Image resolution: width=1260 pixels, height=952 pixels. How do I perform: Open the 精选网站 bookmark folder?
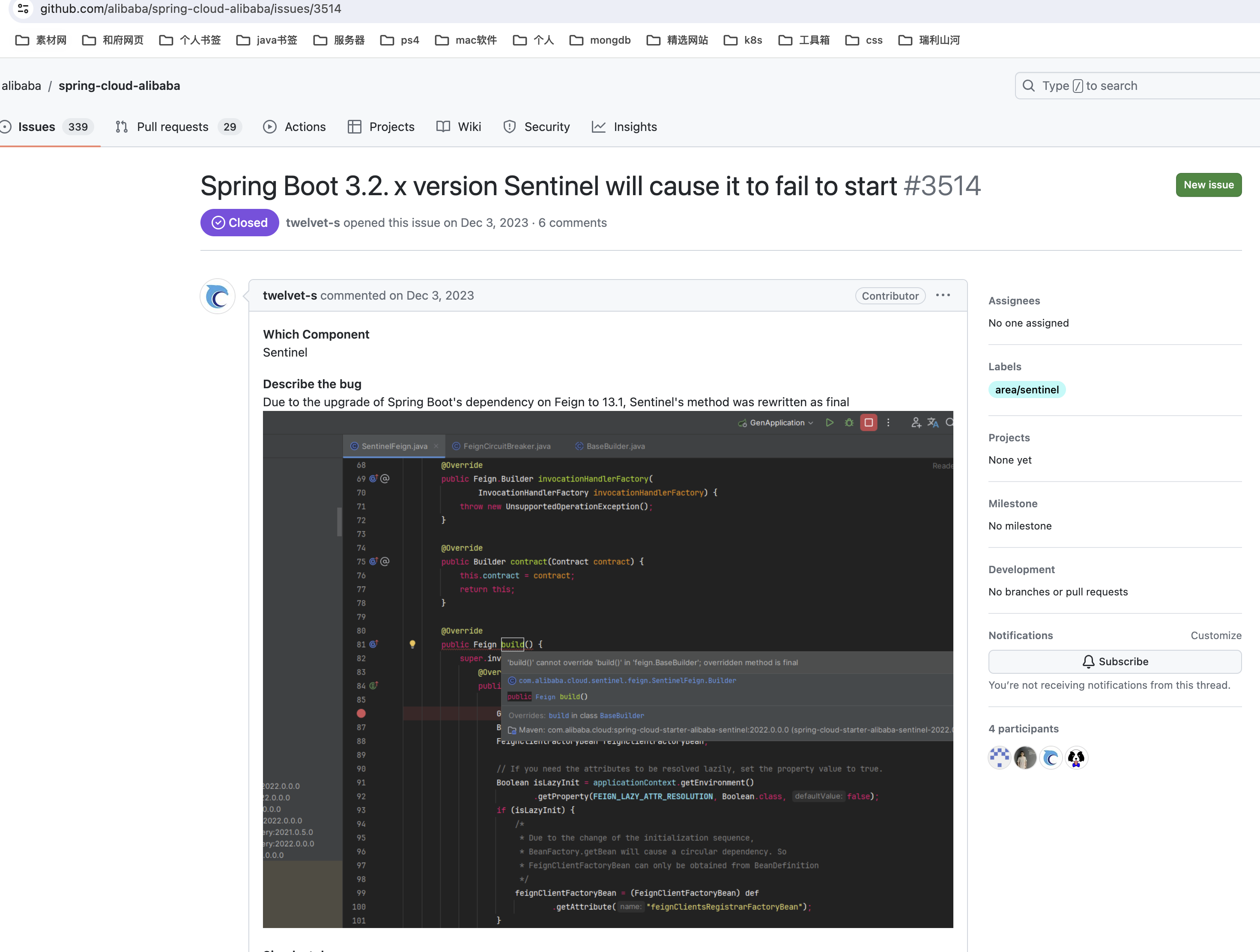click(677, 40)
